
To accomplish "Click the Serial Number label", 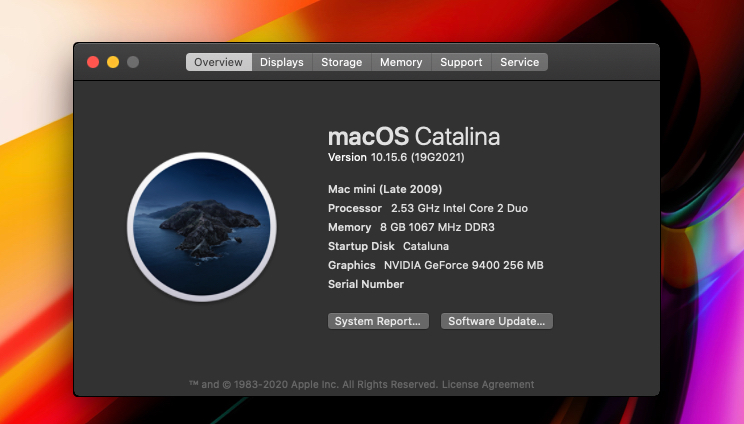I will point(366,284).
